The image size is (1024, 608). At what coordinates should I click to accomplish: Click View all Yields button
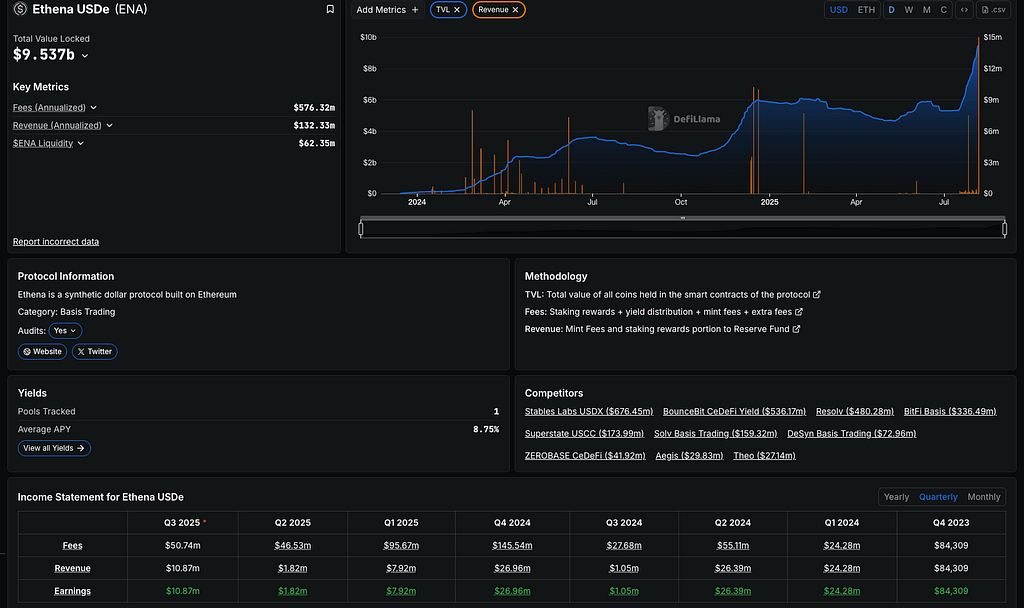click(x=54, y=448)
